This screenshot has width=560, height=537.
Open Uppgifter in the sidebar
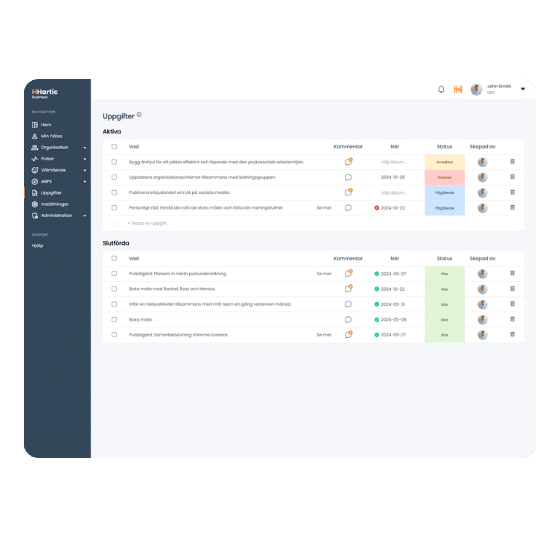(47, 193)
